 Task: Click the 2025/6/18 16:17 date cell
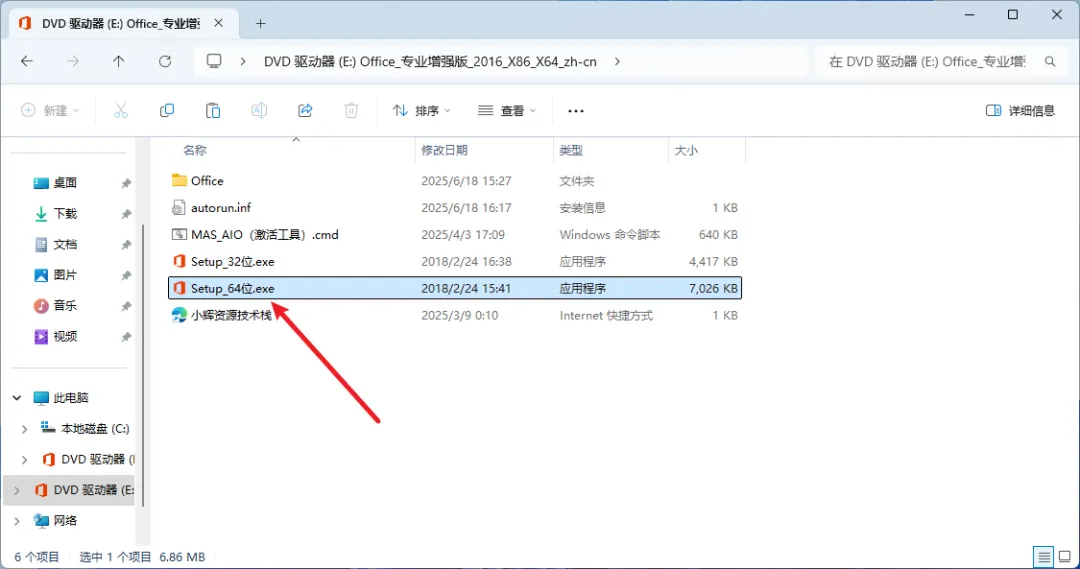(x=466, y=207)
